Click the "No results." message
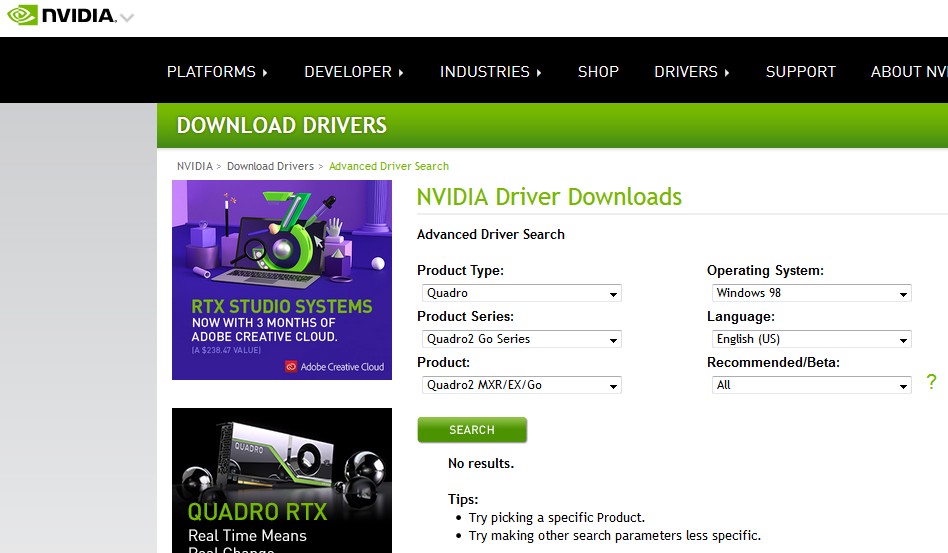 click(x=481, y=464)
